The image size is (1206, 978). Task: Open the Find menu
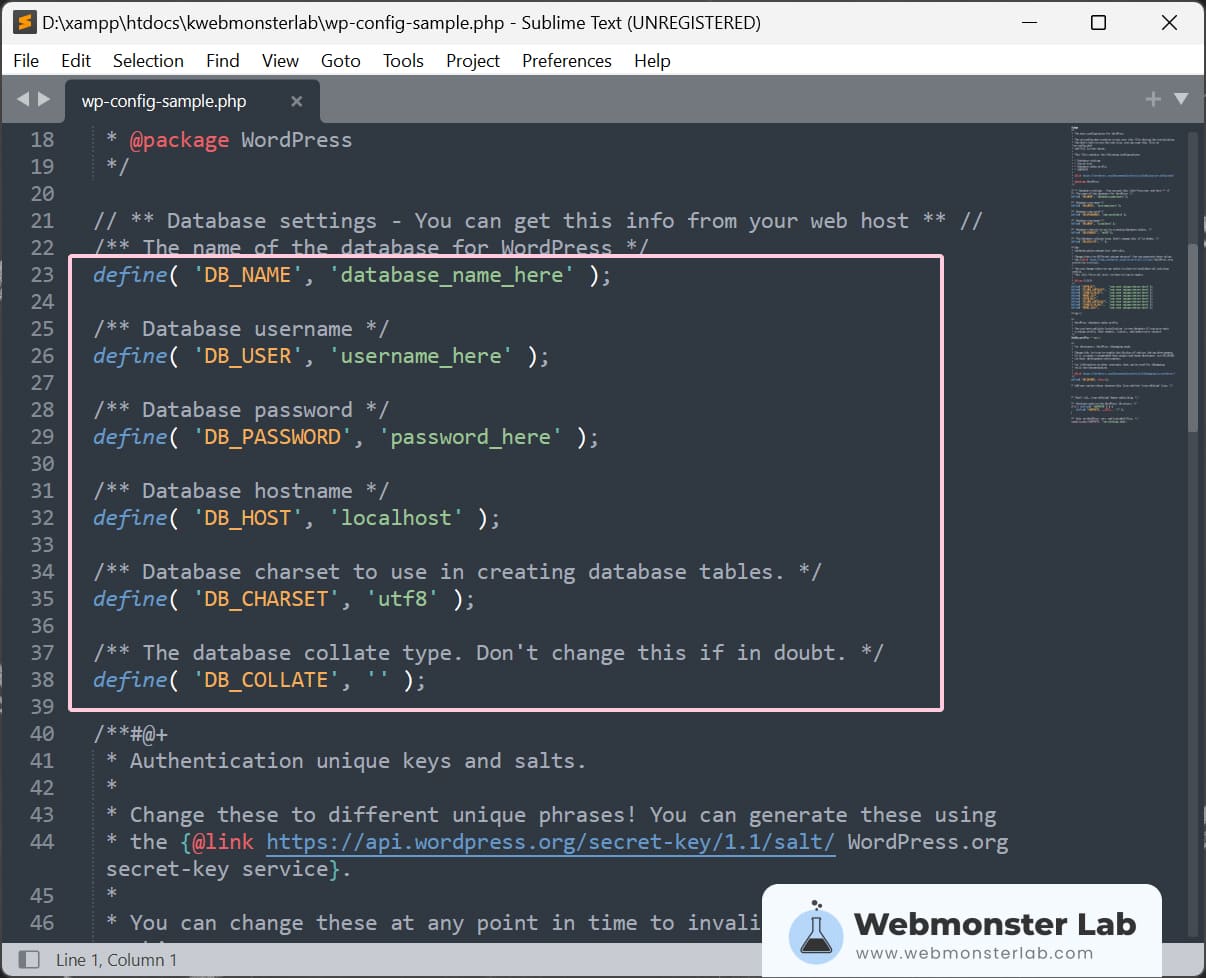223,61
